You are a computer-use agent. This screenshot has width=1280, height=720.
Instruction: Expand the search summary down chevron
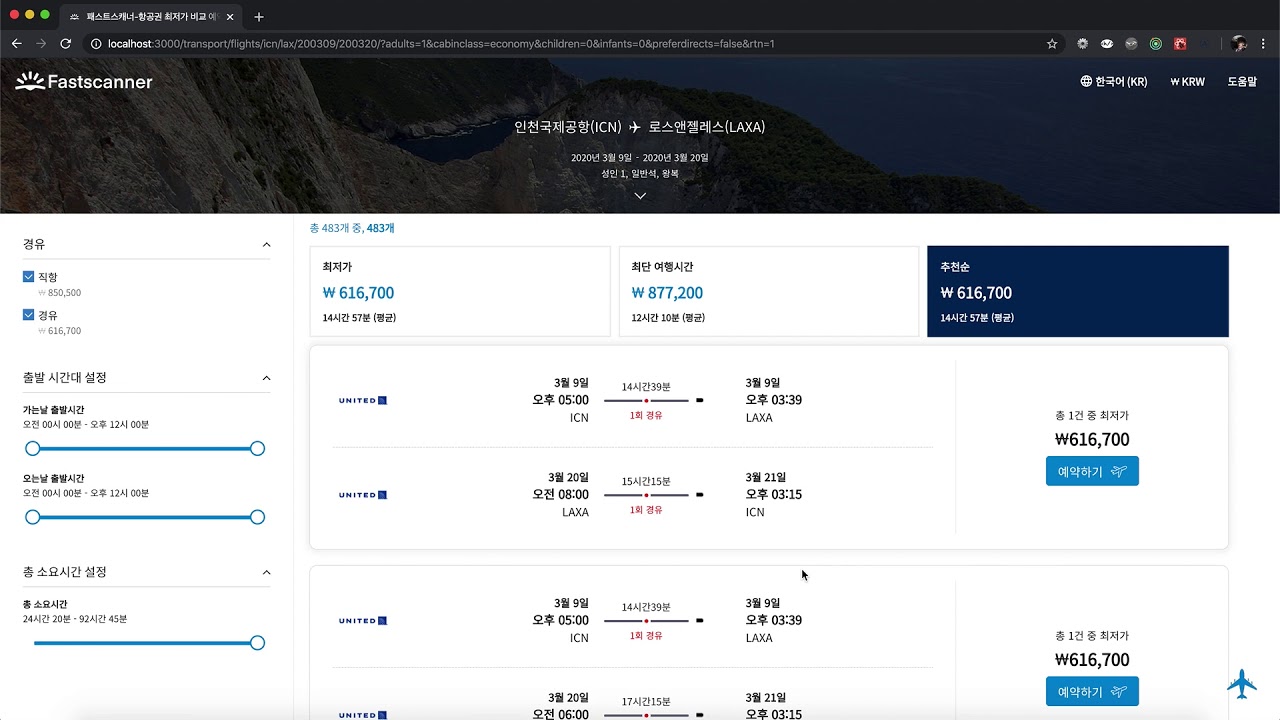640,196
